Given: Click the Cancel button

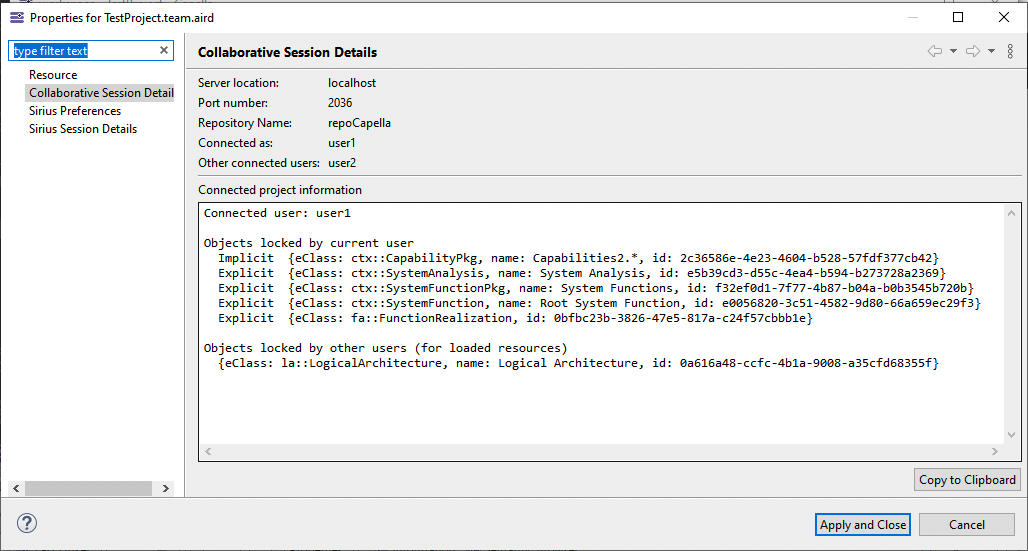Looking at the screenshot, I should coord(967,524).
